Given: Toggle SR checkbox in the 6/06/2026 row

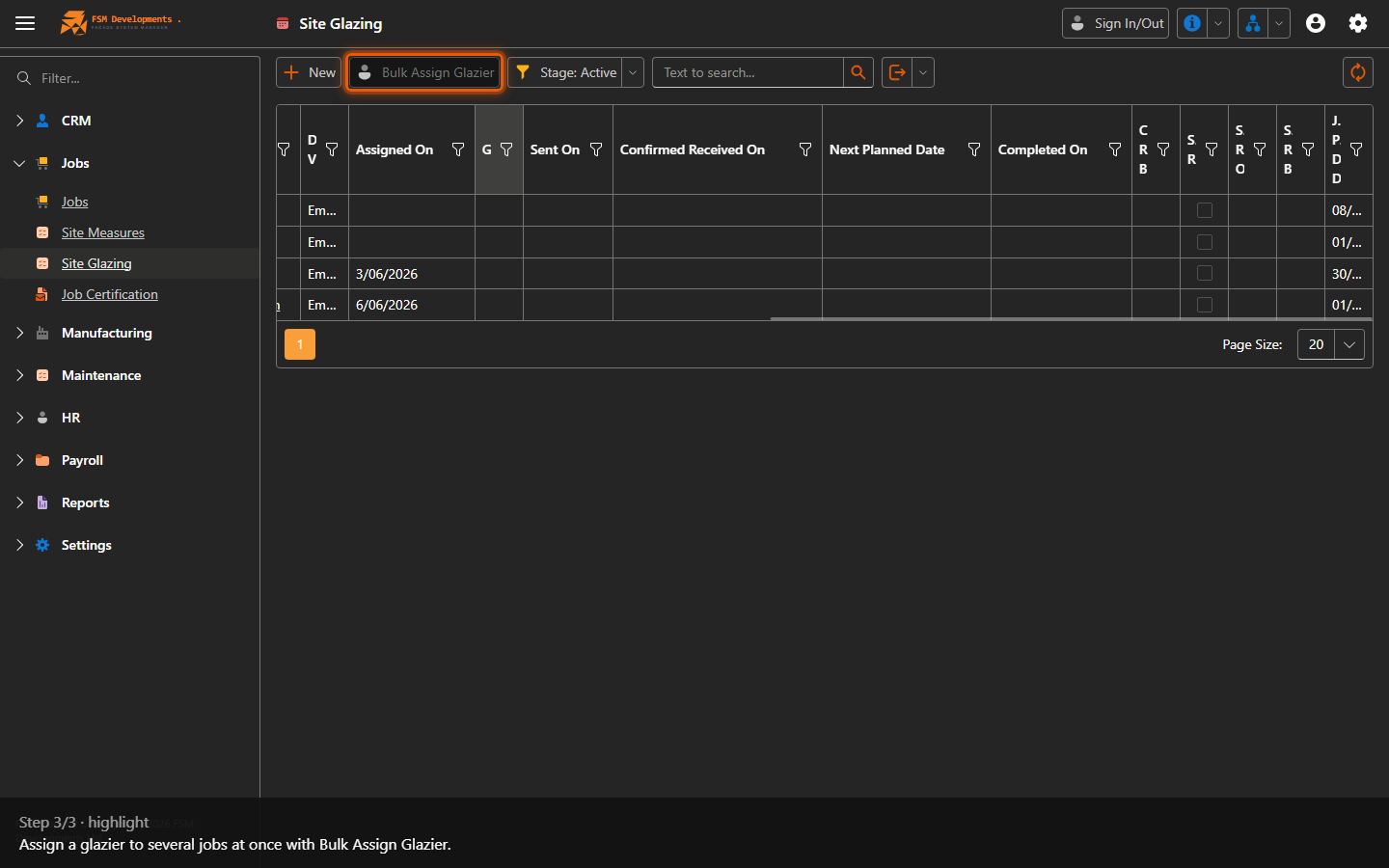Looking at the screenshot, I should tap(1205, 305).
